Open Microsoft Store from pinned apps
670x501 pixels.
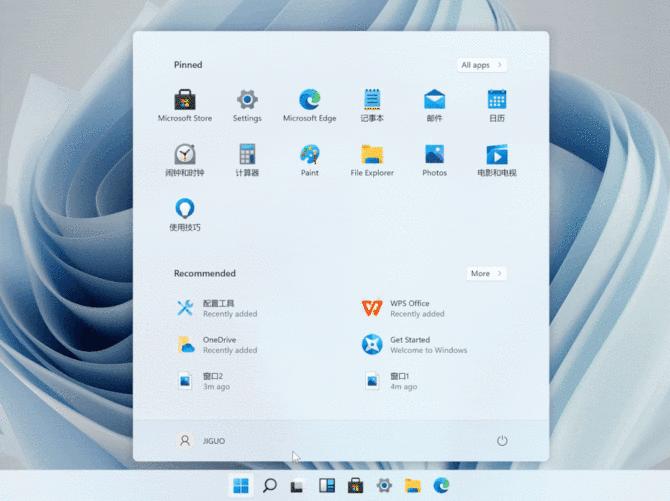185,106
